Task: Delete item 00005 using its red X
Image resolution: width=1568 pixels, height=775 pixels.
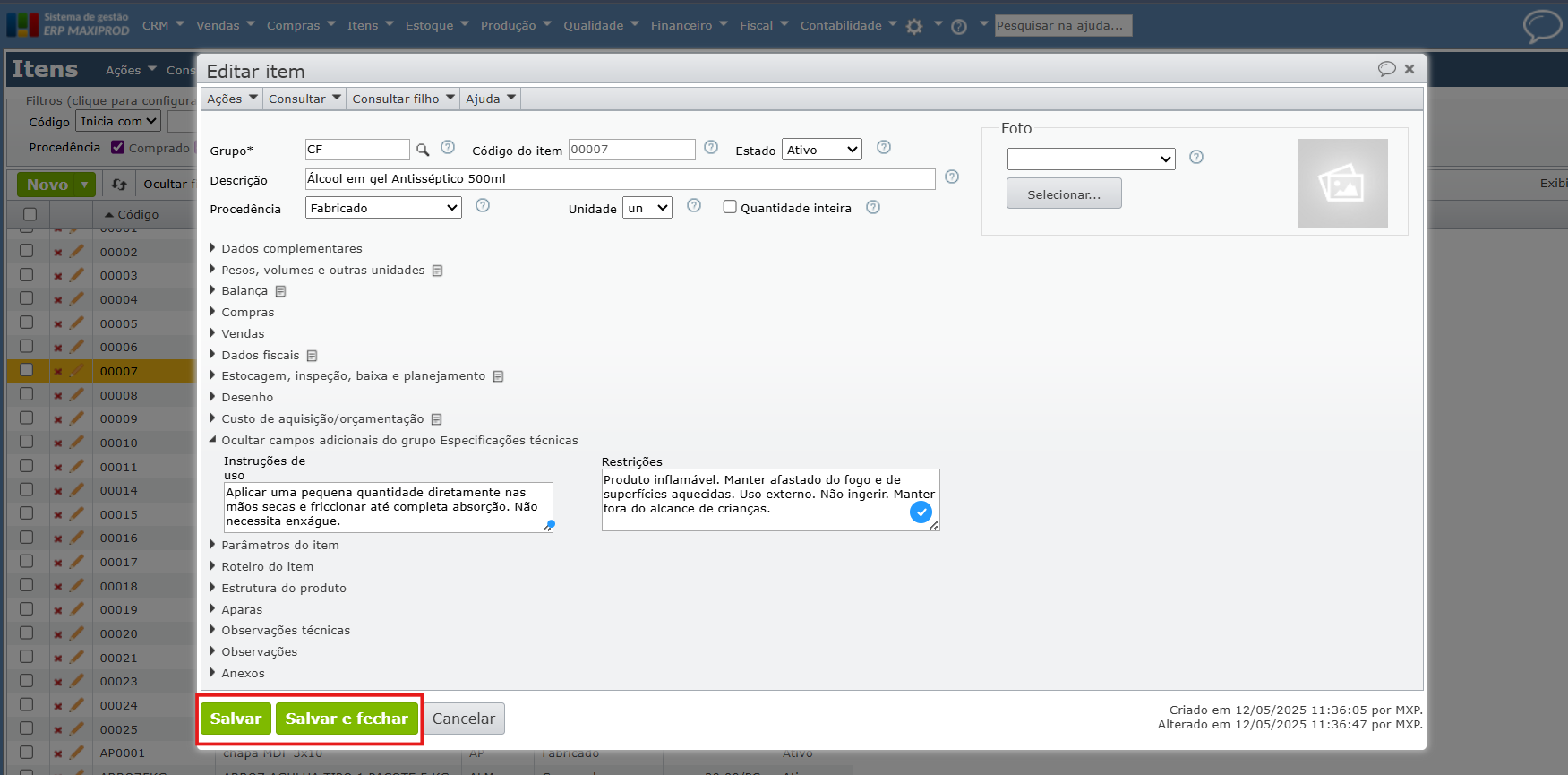Action: click(58, 324)
